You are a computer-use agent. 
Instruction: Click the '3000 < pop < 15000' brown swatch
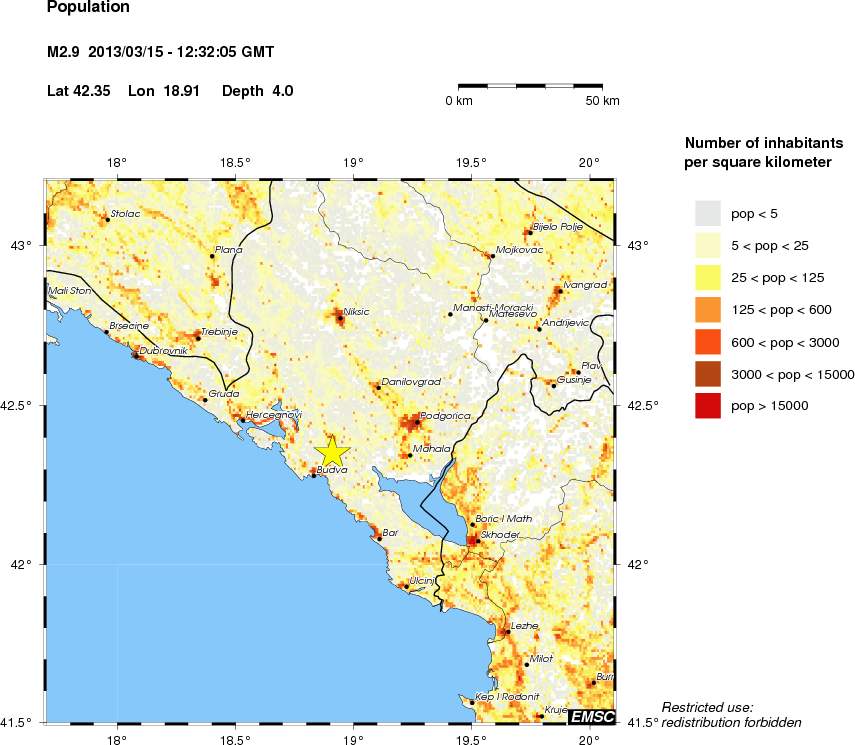[708, 373]
